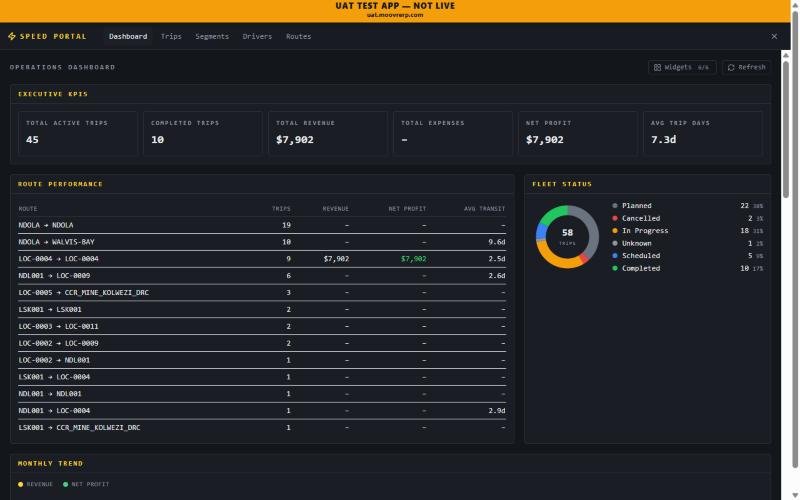Select the NDOLA → NDOLA route row
800x500 pixels.
[262, 225]
